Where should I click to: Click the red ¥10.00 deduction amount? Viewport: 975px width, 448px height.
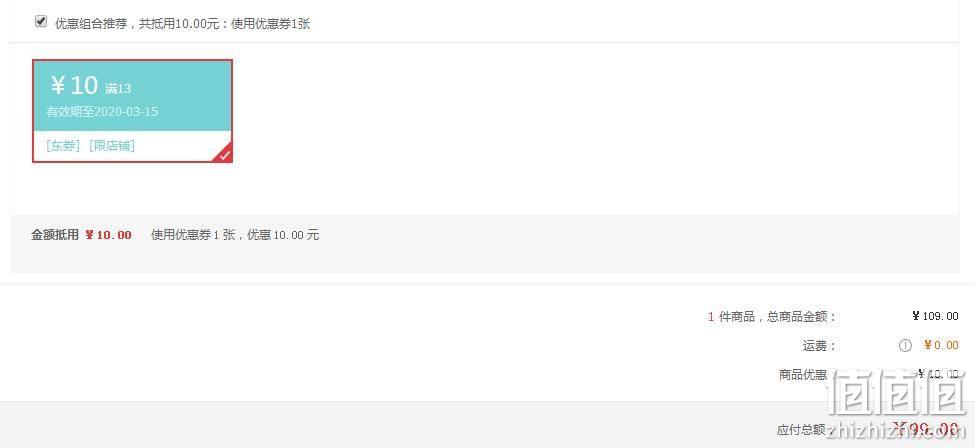[108, 235]
